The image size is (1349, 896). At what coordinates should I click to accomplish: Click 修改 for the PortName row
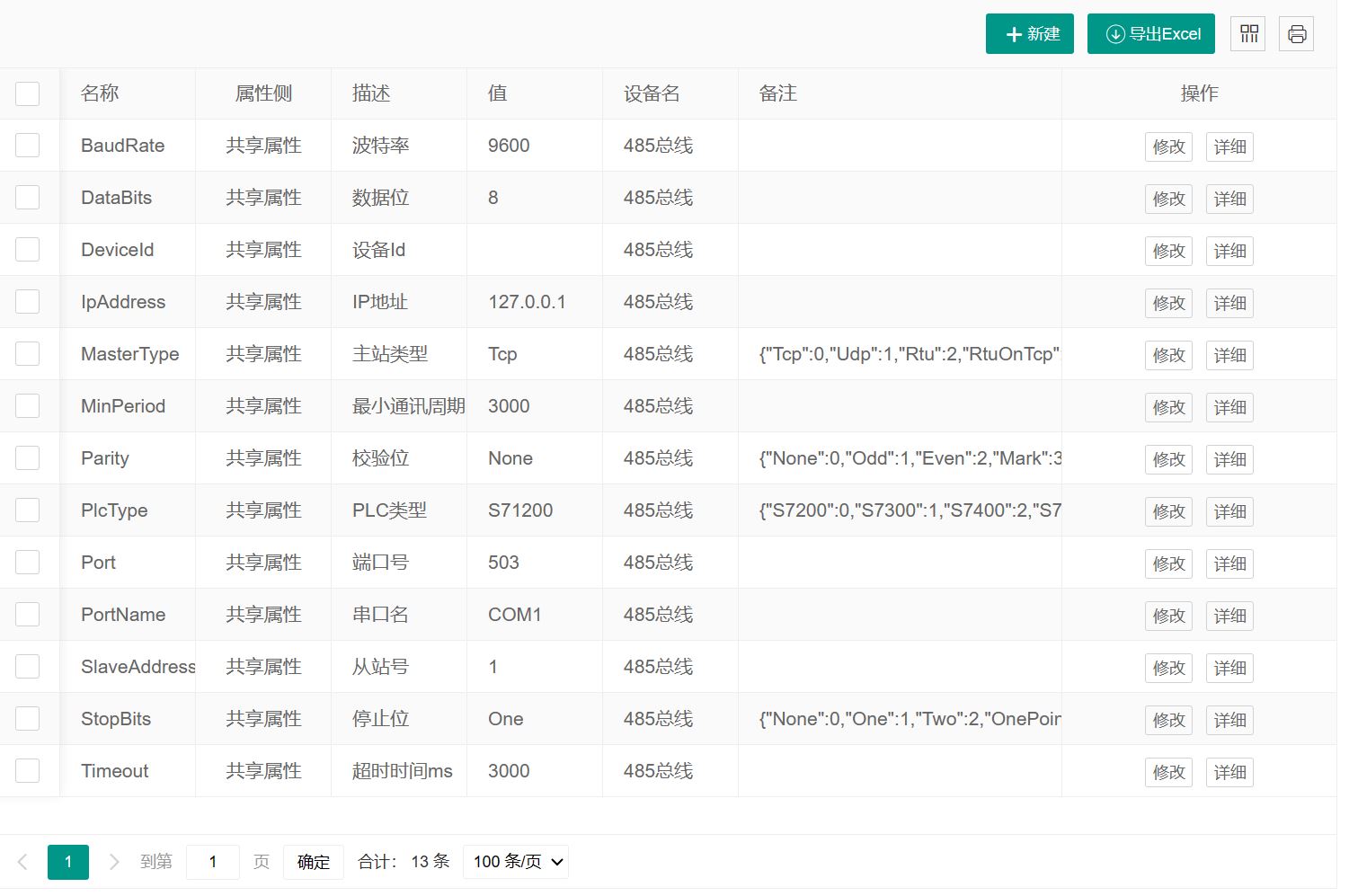[x=1168, y=616]
